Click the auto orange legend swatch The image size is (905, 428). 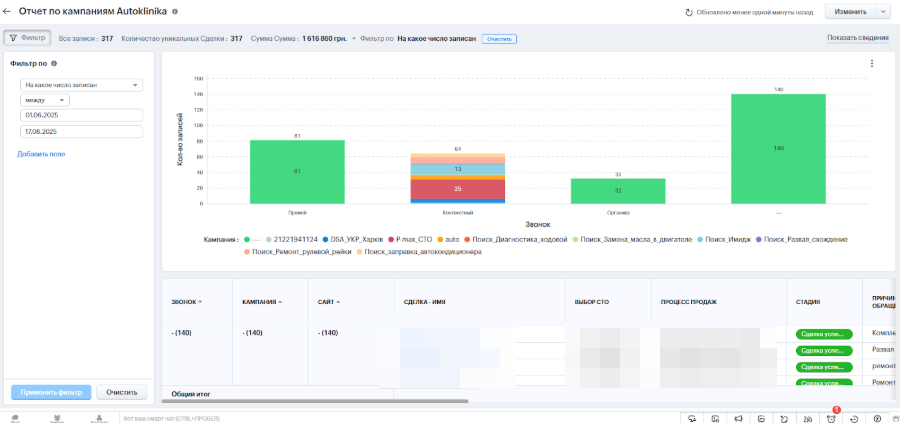pyautogui.click(x=439, y=239)
